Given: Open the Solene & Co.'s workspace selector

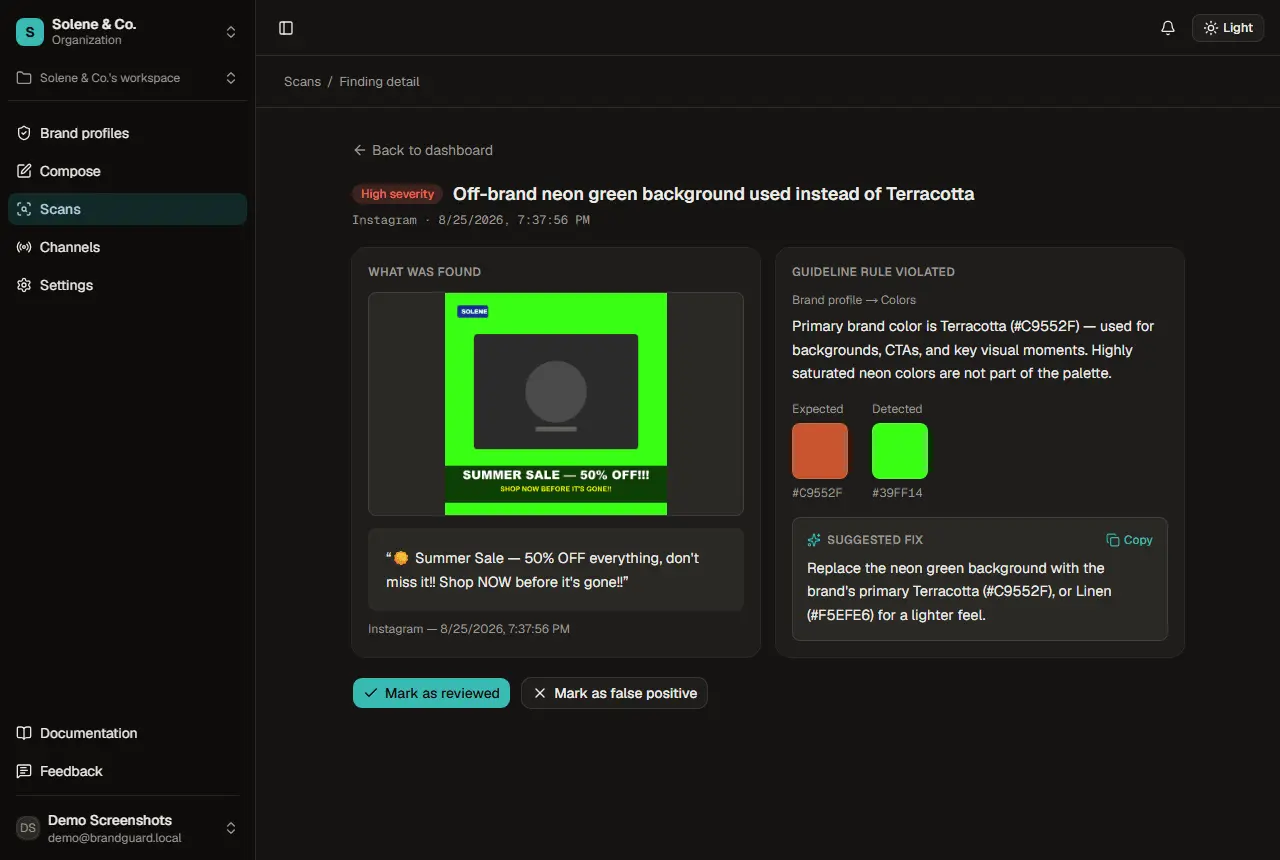Looking at the screenshot, I should pos(127,78).
